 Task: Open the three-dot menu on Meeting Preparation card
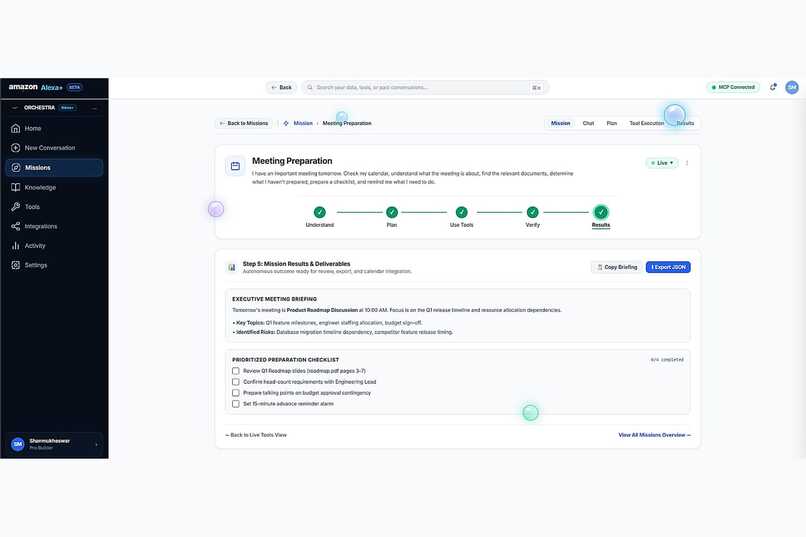[x=687, y=163]
